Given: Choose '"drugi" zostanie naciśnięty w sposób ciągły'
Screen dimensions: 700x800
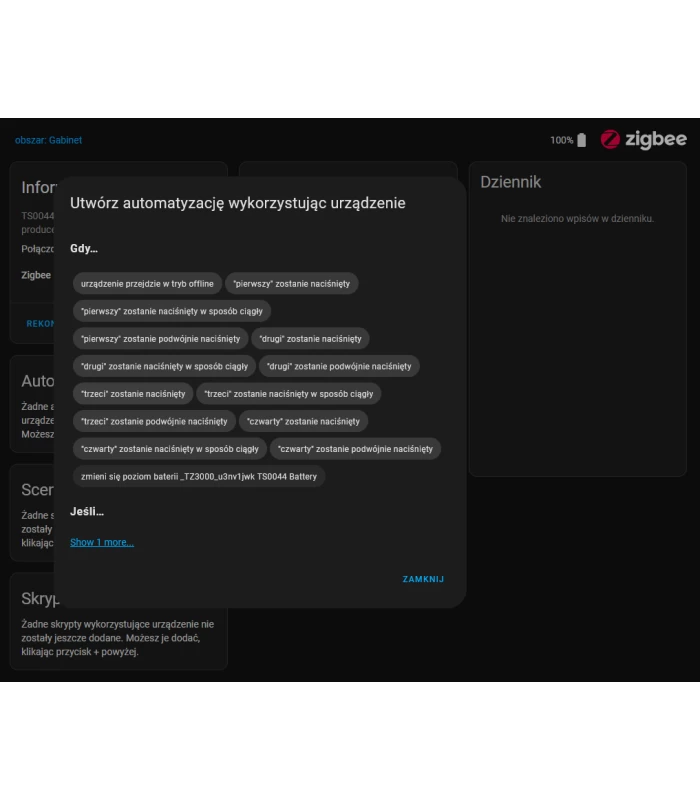Looking at the screenshot, I should 164,366.
